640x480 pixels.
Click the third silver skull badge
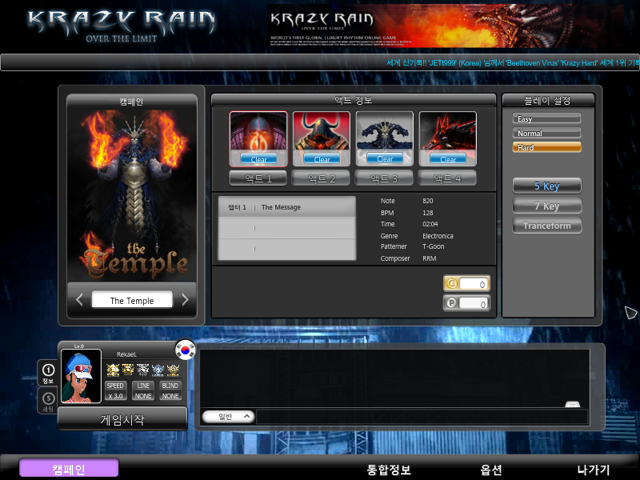pos(143,370)
